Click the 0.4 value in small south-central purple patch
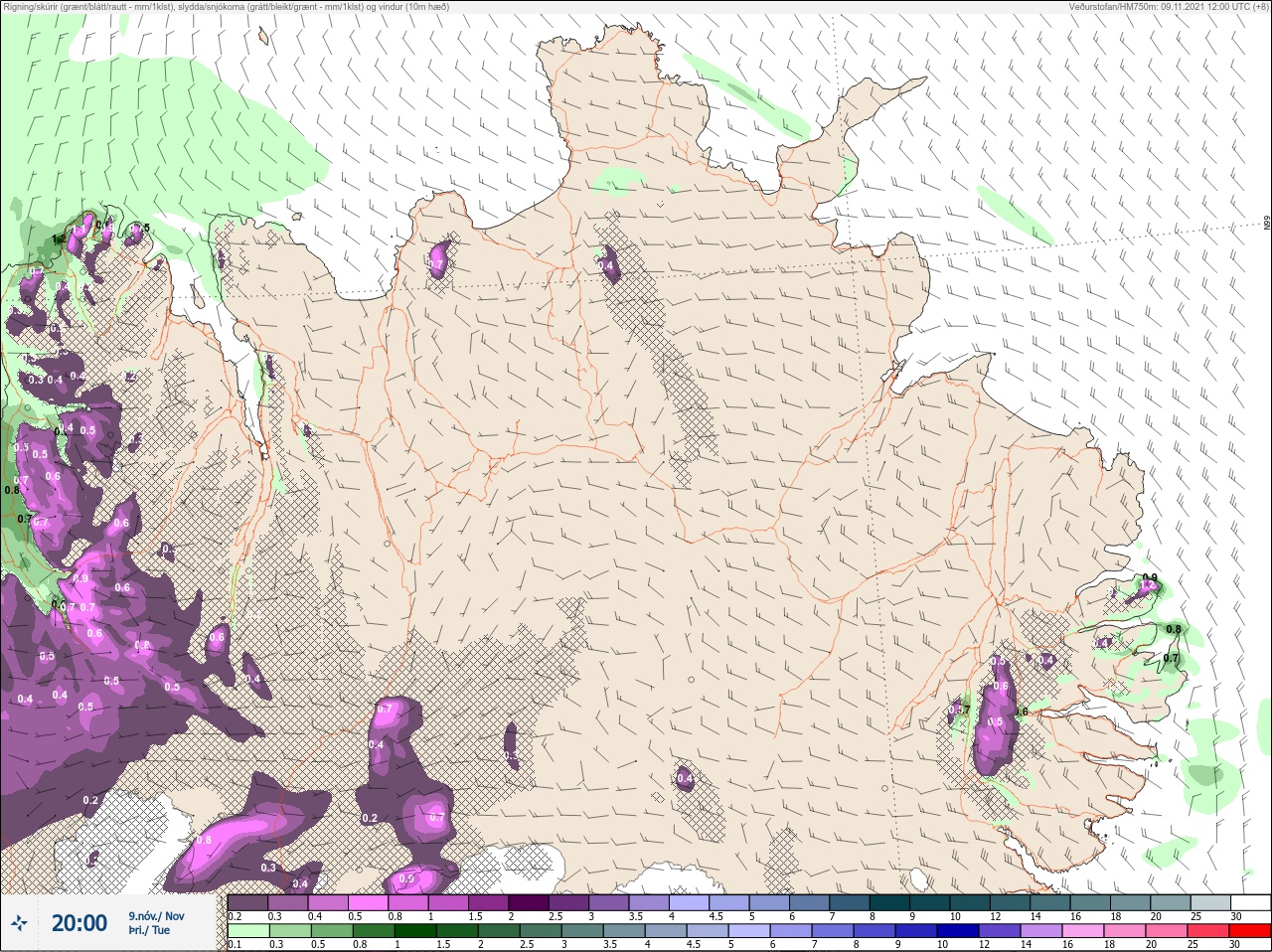The image size is (1272, 952). (685, 780)
